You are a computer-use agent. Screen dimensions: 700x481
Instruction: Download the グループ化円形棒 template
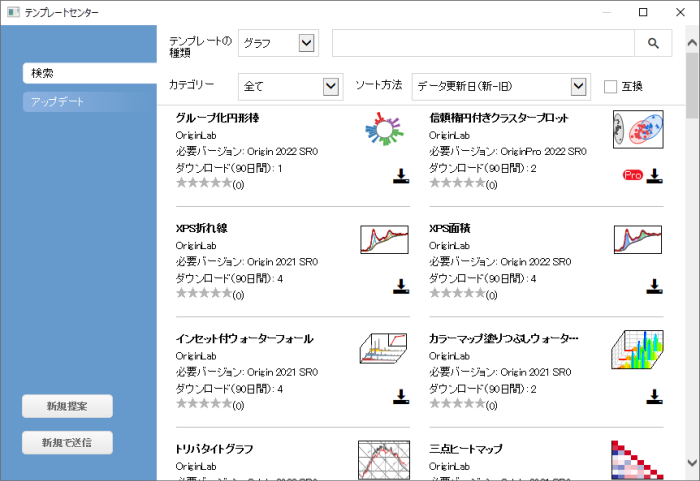pos(401,176)
